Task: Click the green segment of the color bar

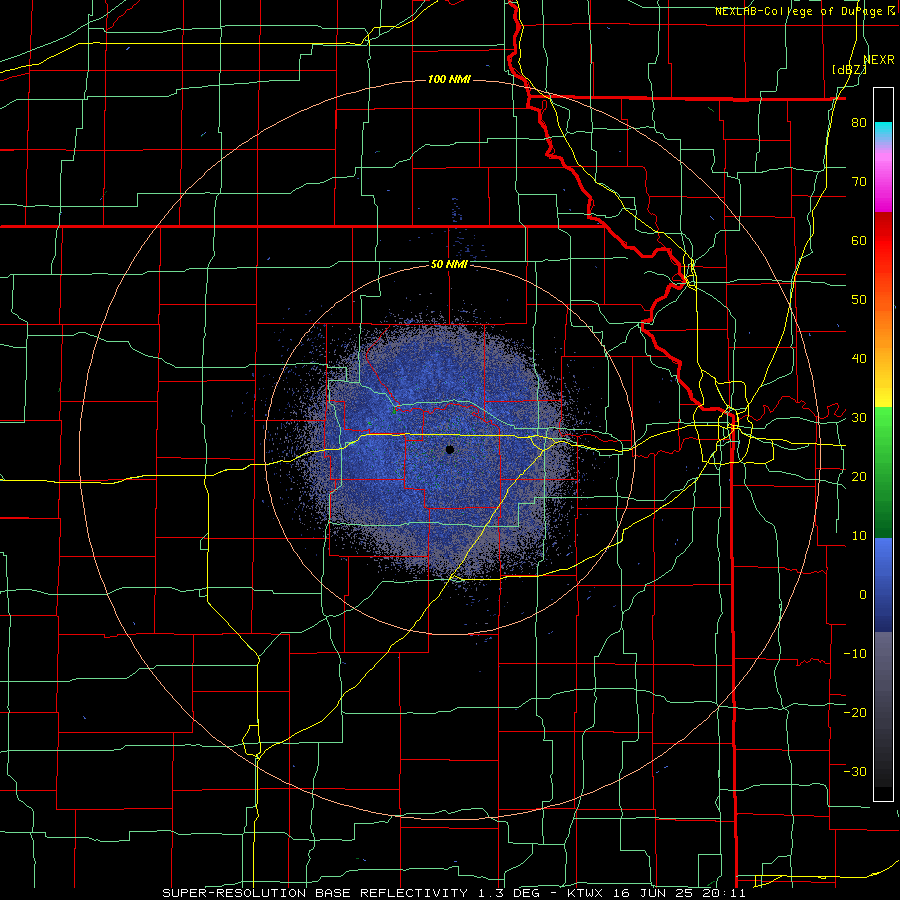Action: (883, 471)
